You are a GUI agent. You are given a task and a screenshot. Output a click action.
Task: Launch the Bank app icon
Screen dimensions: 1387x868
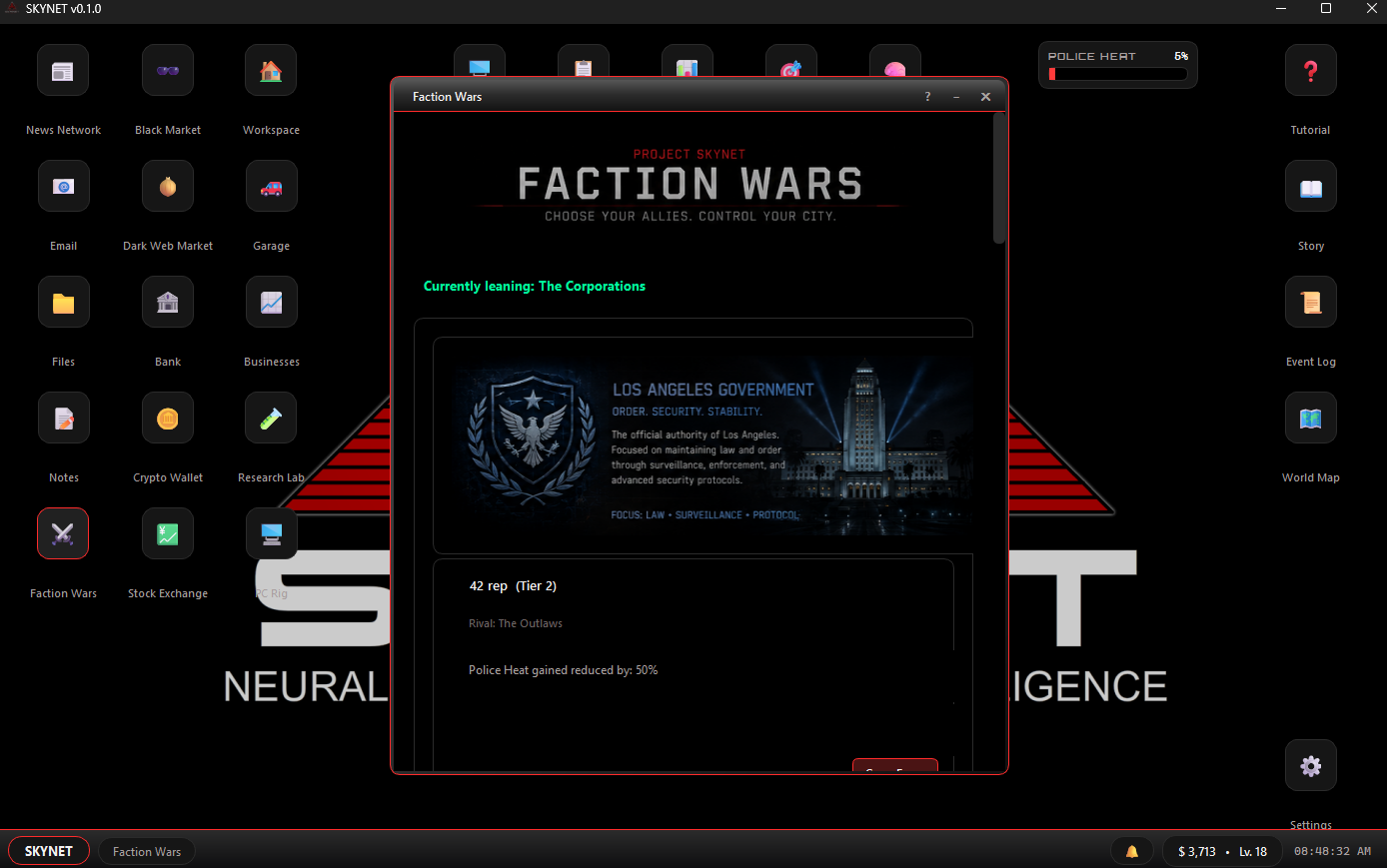[x=168, y=303]
